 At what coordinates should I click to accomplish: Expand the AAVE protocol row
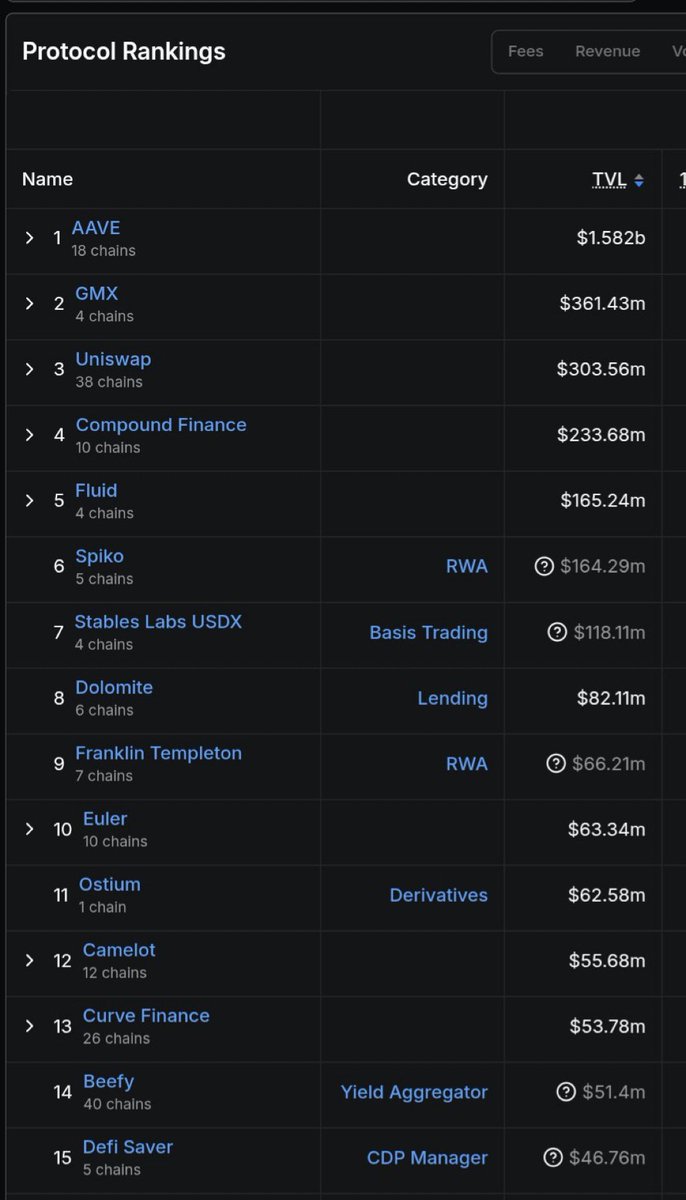coord(30,238)
